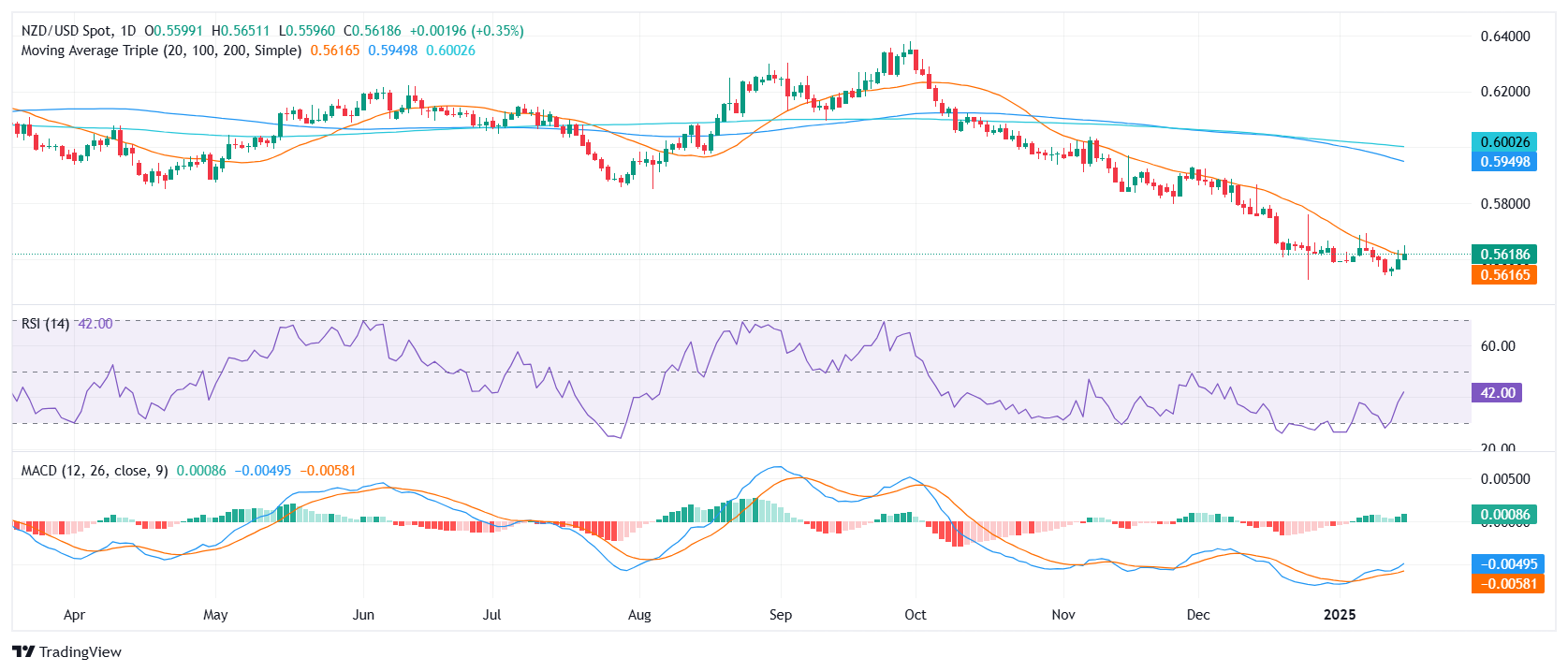Screen dimensions: 1568x672
Task: Click the 2025 label on time axis
Action: click(1340, 615)
